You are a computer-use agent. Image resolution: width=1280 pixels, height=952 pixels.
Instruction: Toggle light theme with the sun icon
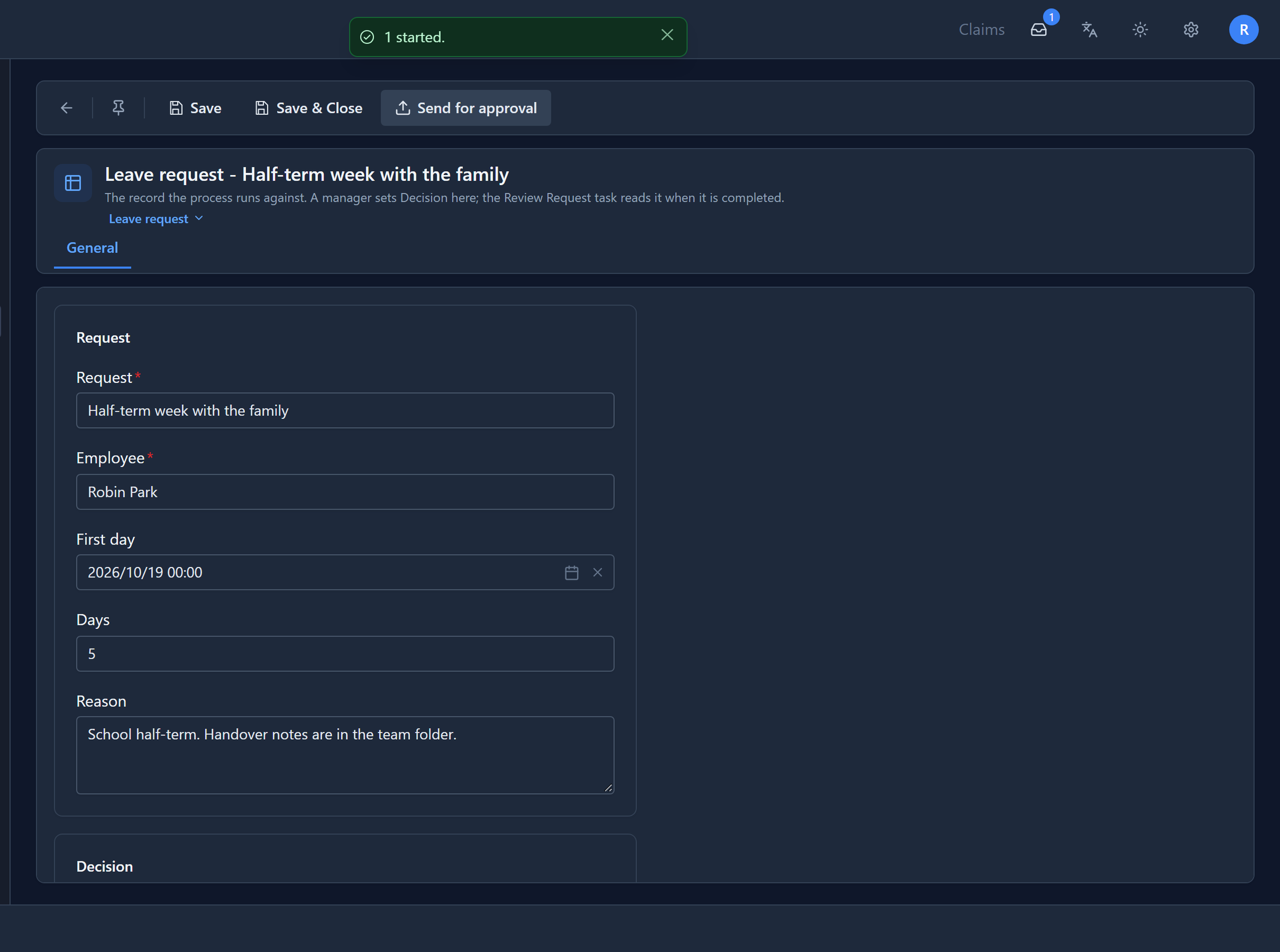[1140, 29]
